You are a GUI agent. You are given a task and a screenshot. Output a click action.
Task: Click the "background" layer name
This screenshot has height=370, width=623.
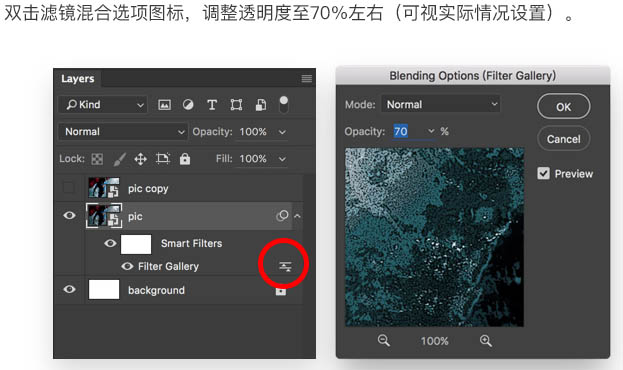pos(156,290)
